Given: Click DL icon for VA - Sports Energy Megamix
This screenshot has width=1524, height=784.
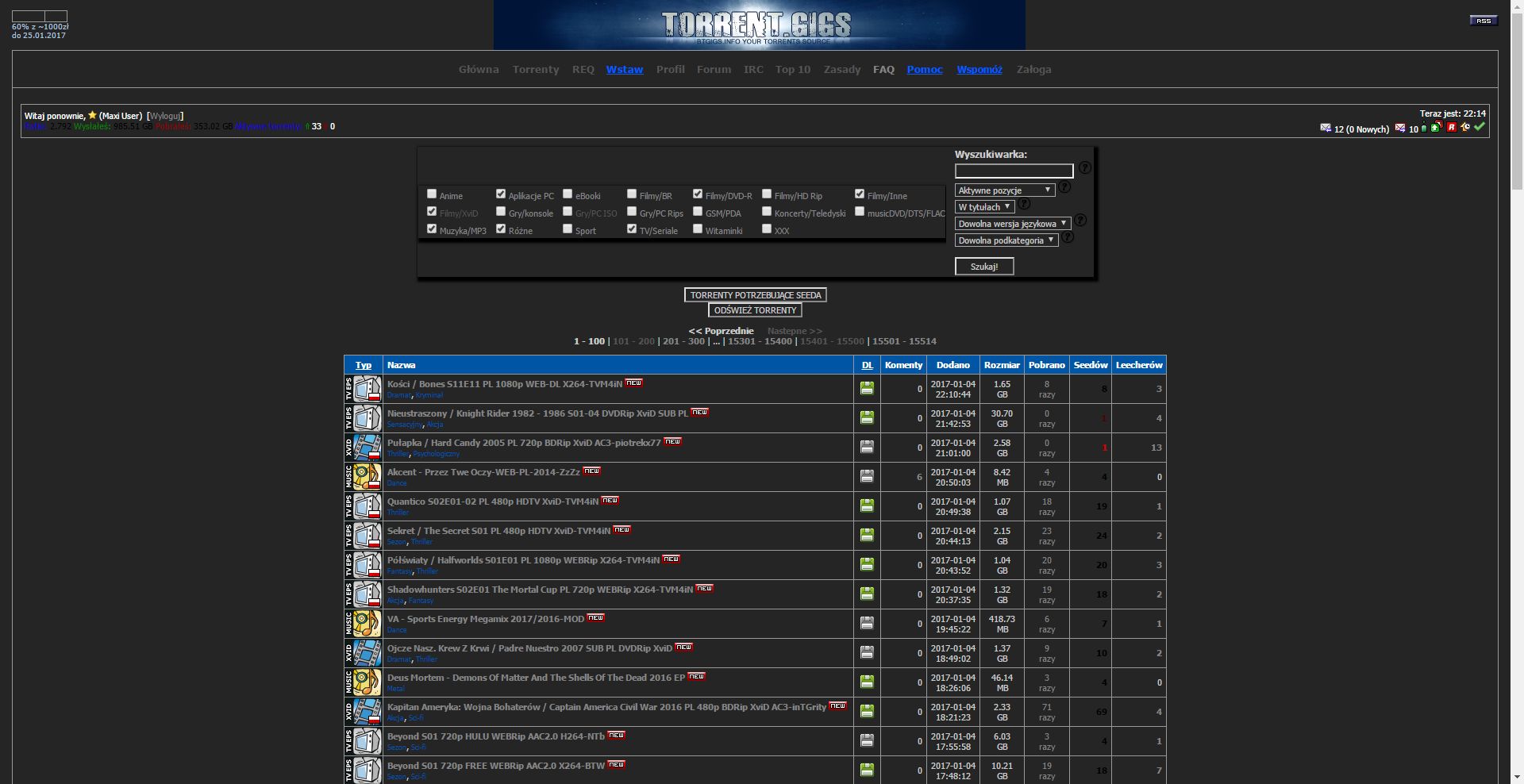Looking at the screenshot, I should click(x=867, y=623).
